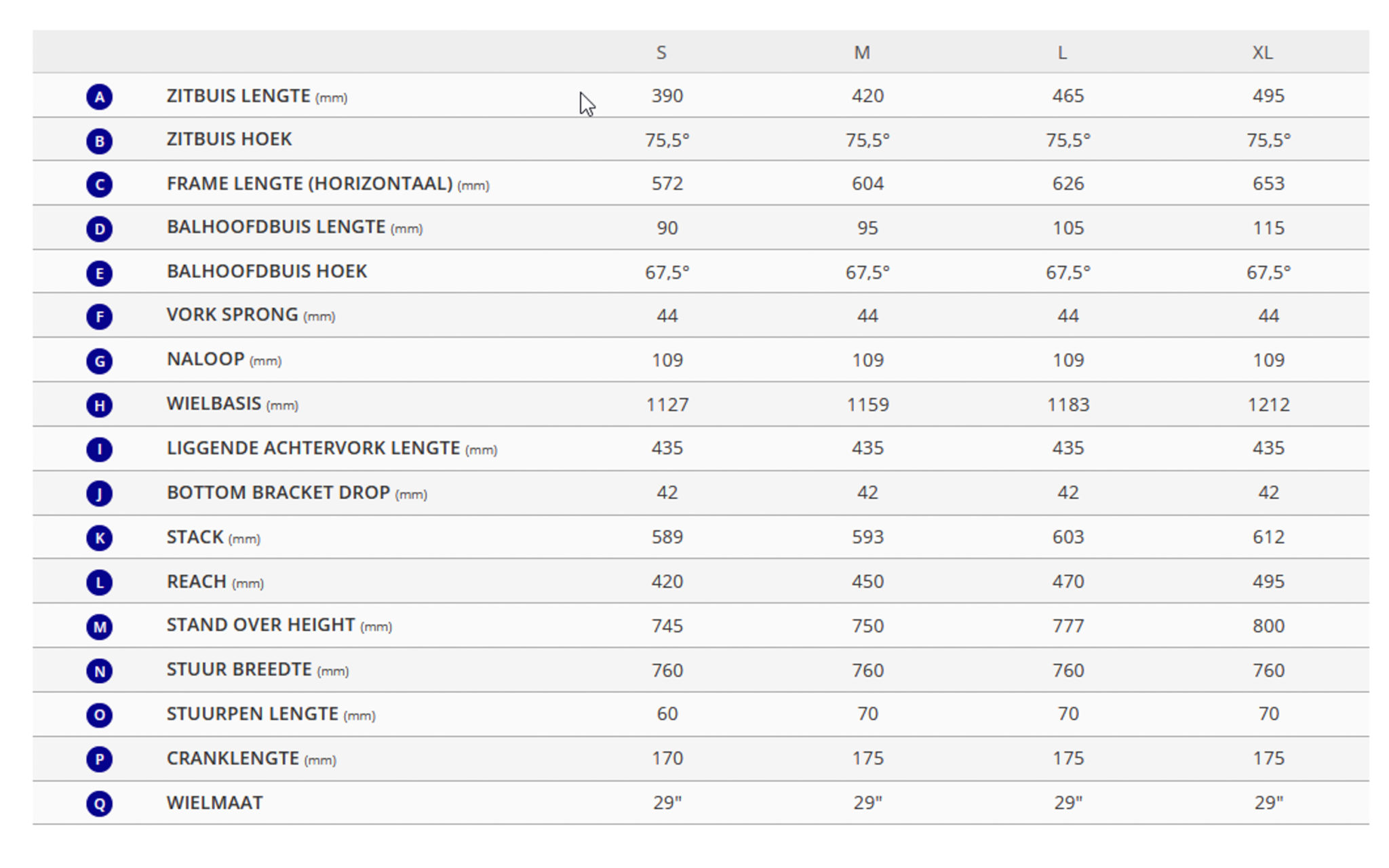Click the letter C badge icon
Screen dimensions: 1389x868
point(99,184)
